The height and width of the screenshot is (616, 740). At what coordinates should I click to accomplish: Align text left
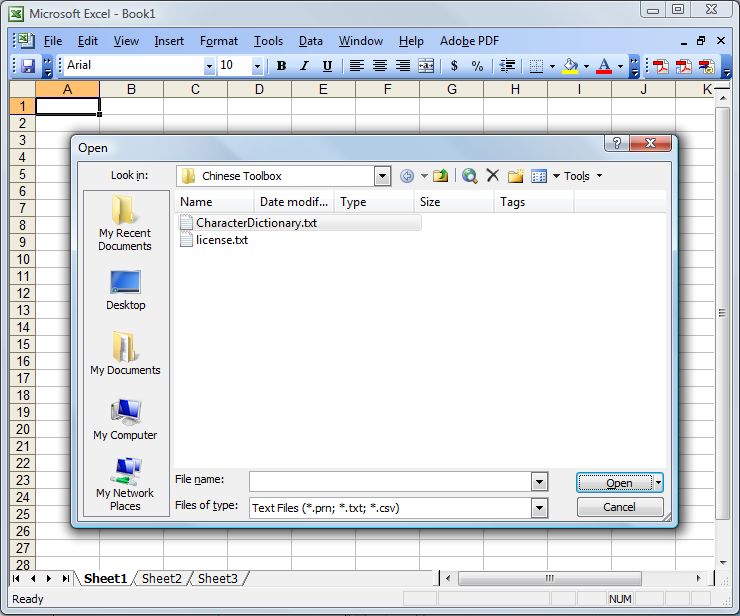pos(357,66)
